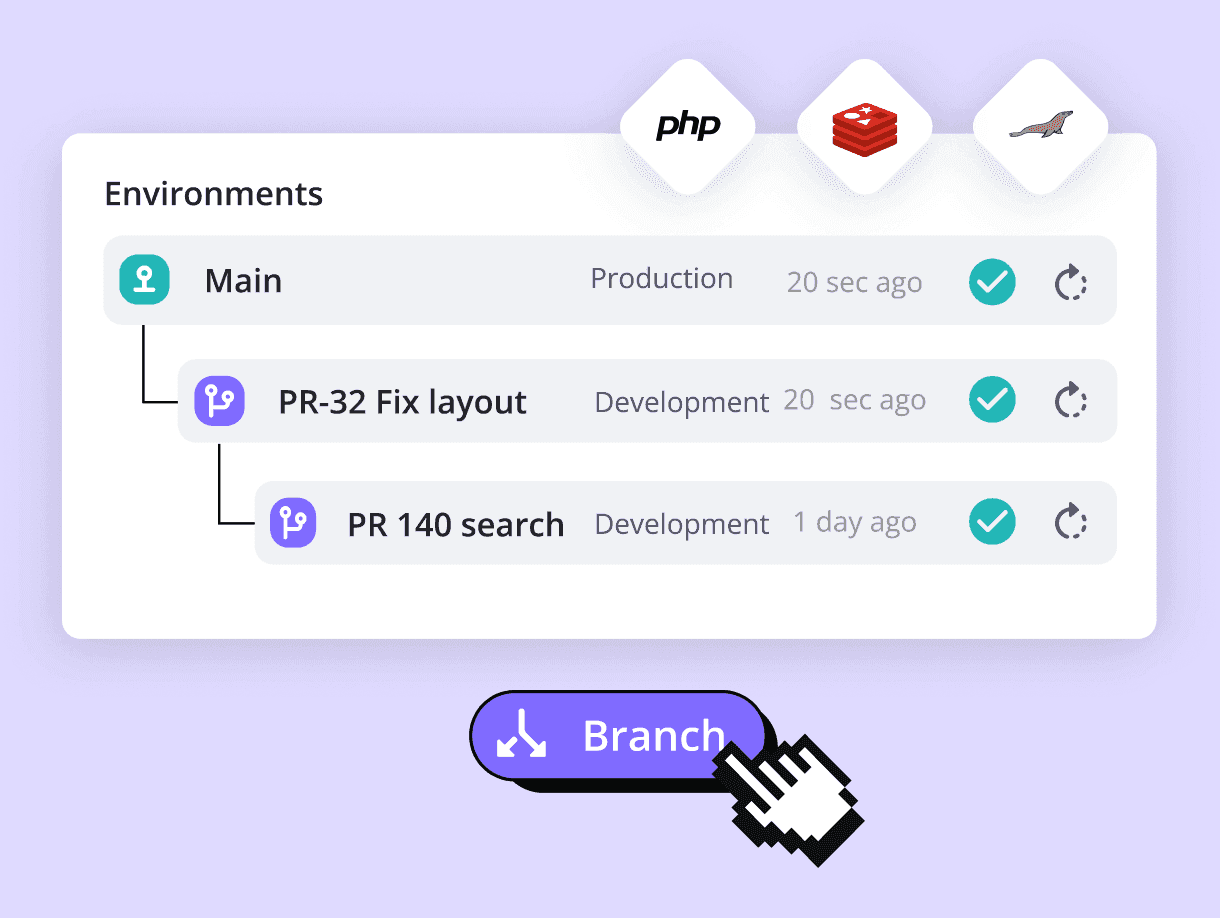Toggle the Main row status checkmark
Image resolution: width=1220 pixels, height=918 pixels.
(x=992, y=283)
